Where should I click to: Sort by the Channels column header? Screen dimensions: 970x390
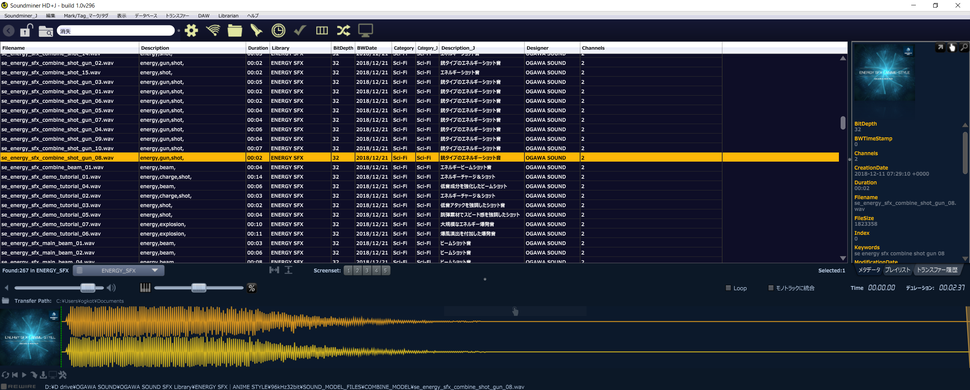click(651, 48)
